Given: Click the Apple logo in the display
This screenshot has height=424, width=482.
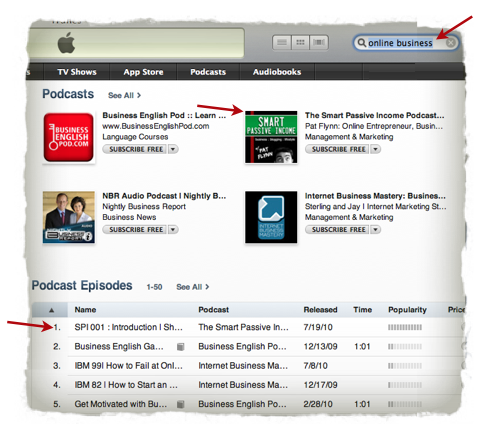Looking at the screenshot, I should (66, 43).
